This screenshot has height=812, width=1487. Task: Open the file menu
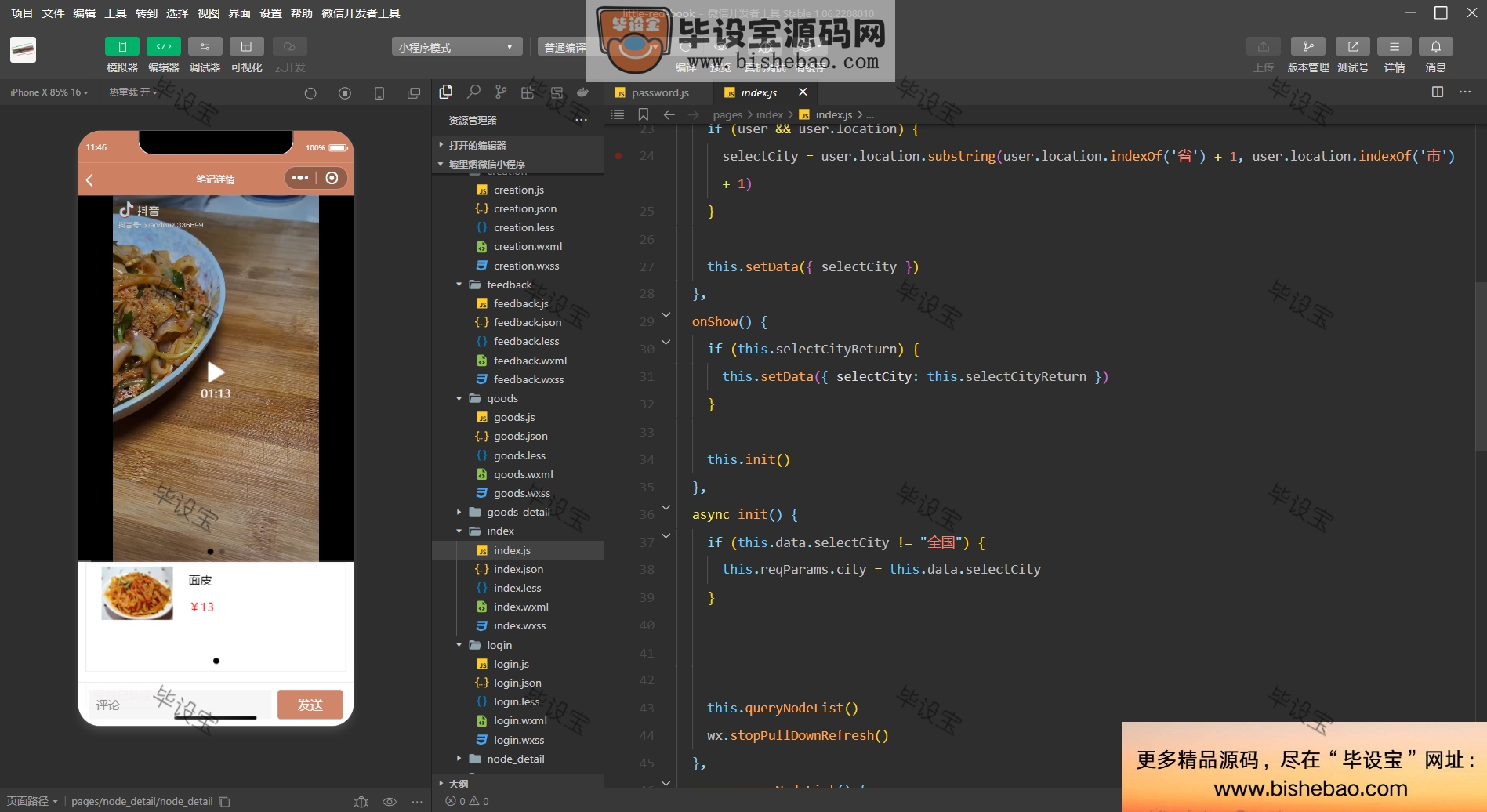(53, 13)
